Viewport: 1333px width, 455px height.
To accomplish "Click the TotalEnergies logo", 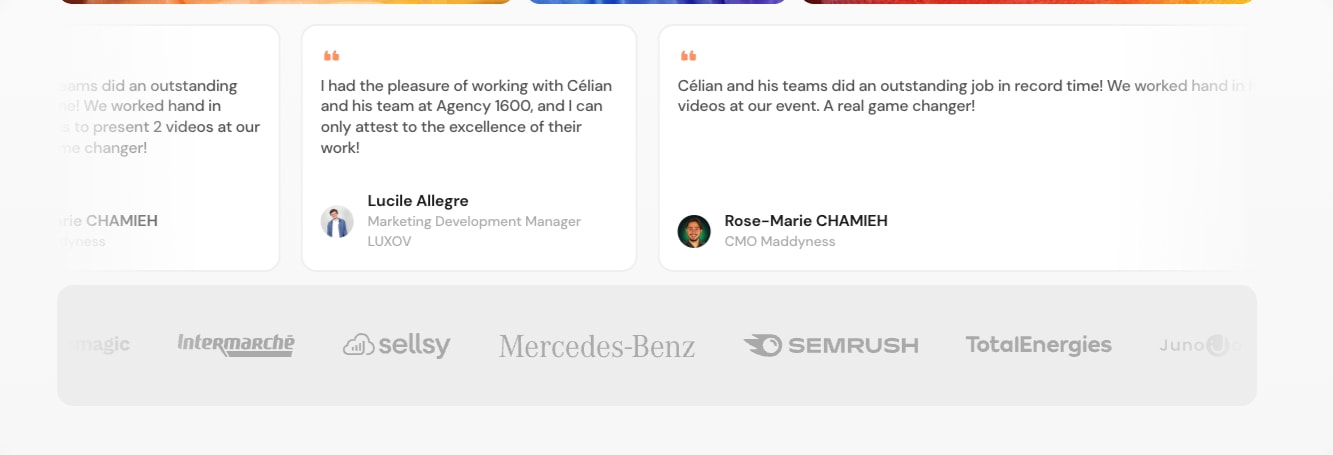I will [1038, 345].
